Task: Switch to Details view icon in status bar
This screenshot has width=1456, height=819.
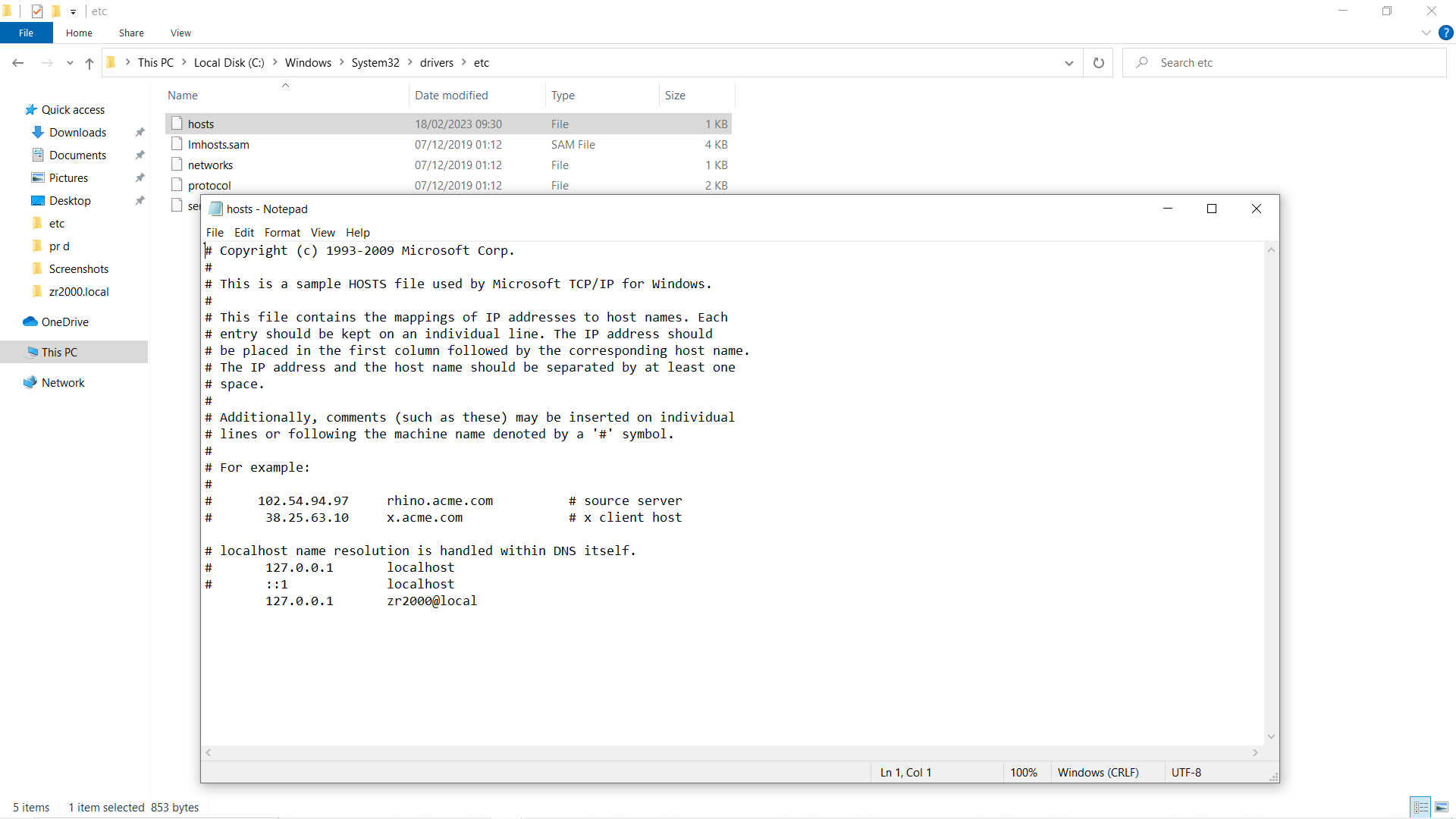Action: pyautogui.click(x=1421, y=808)
